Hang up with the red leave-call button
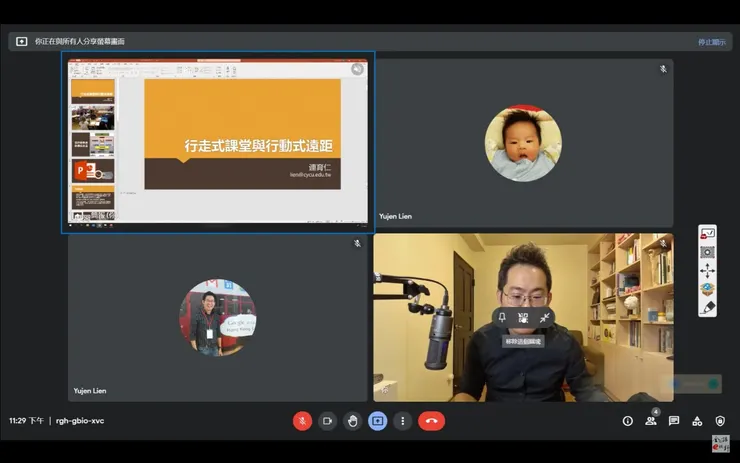 coord(431,421)
